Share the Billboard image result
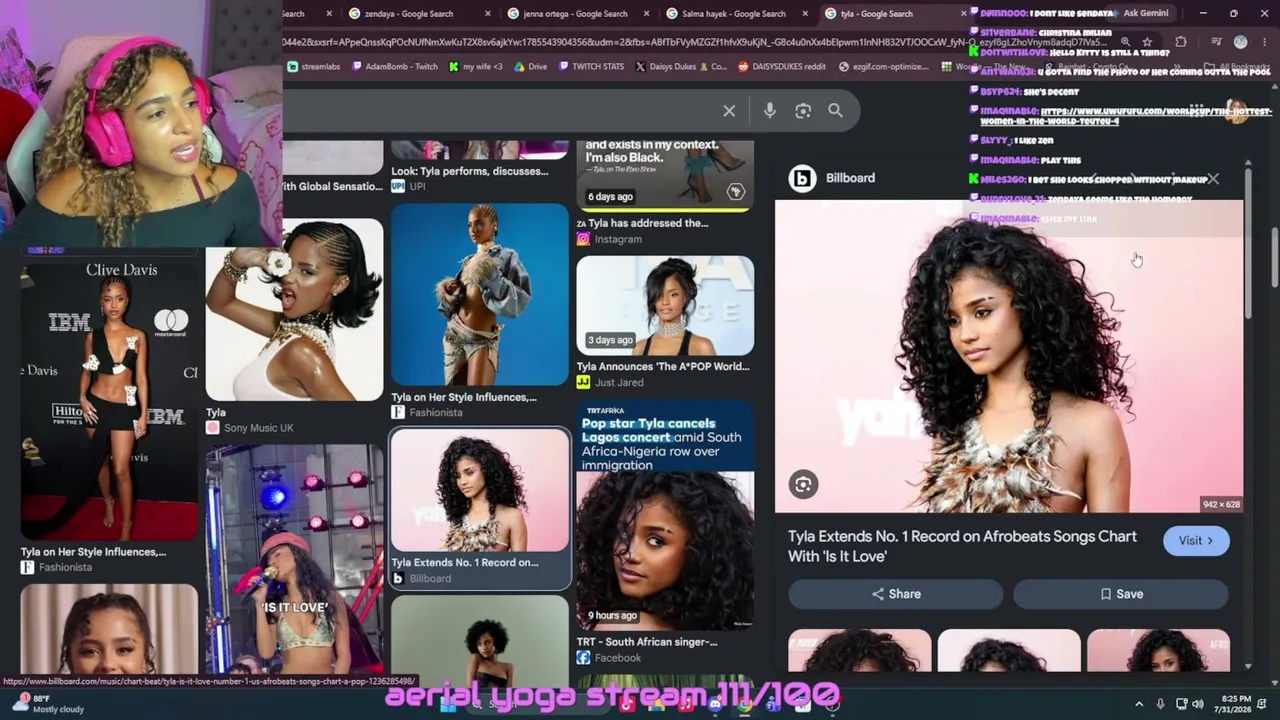The image size is (1280, 720). click(x=896, y=594)
